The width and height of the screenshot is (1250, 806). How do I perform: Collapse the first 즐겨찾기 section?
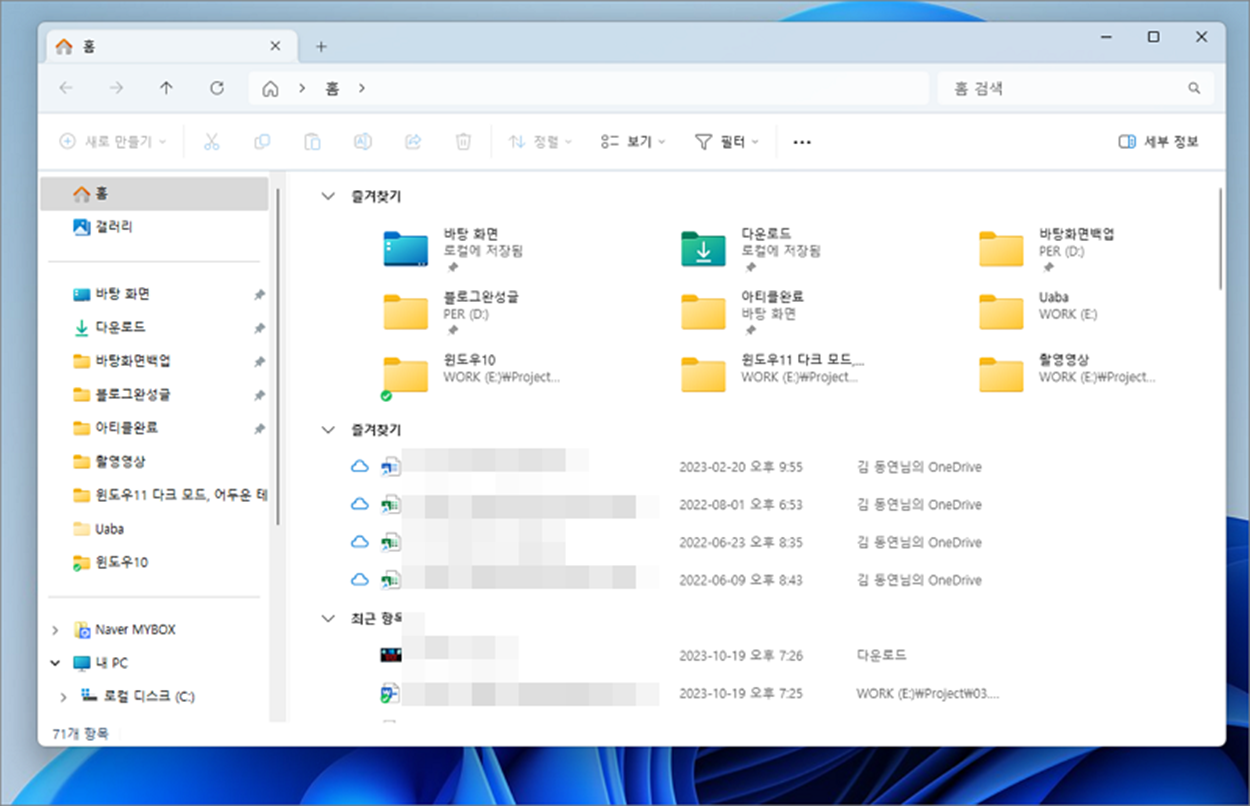[x=328, y=197]
